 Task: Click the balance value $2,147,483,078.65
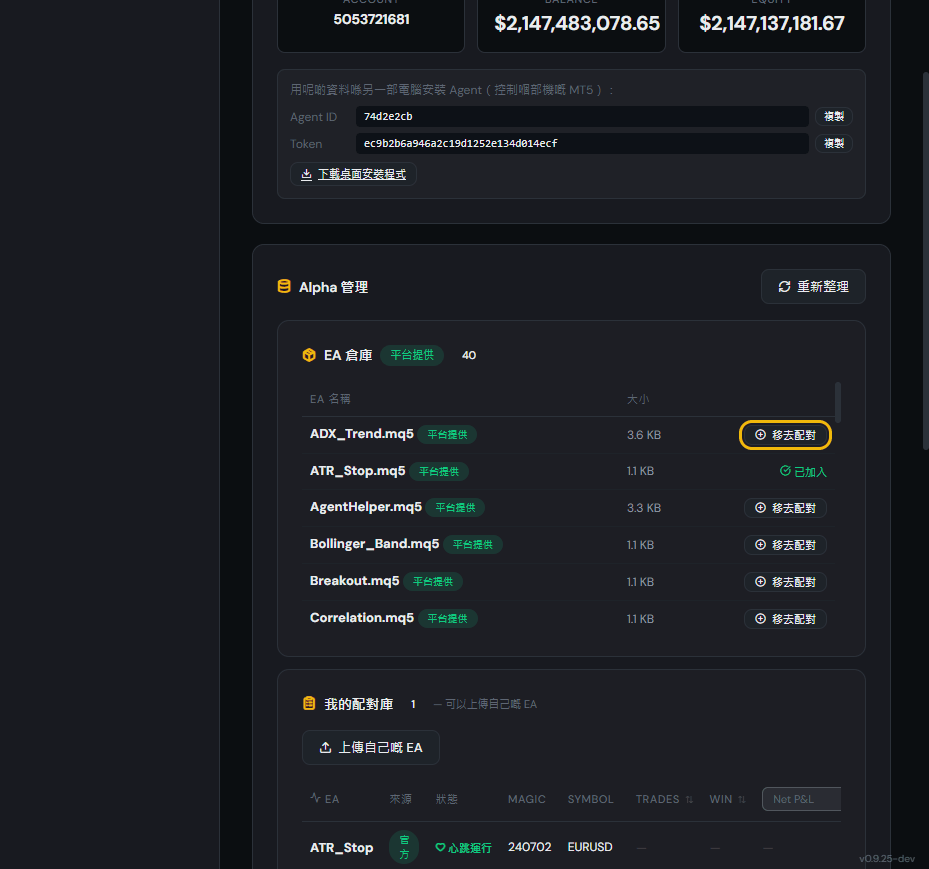(x=577, y=24)
